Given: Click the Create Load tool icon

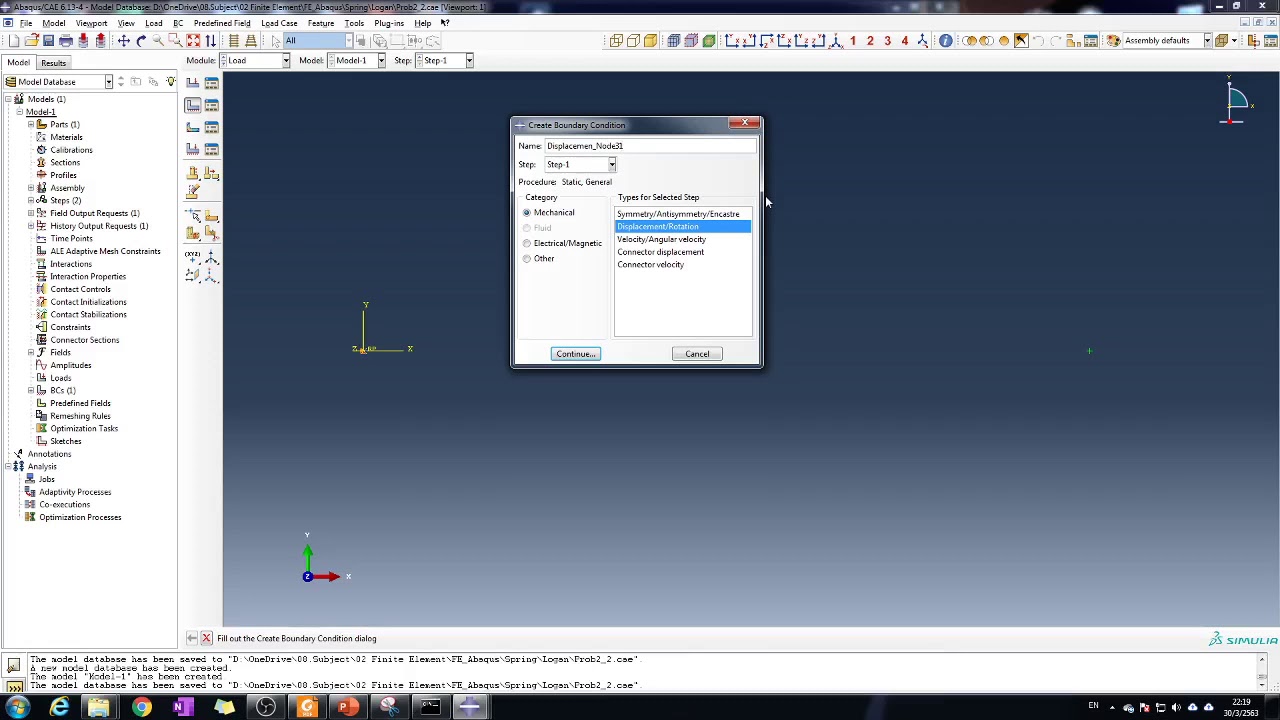Looking at the screenshot, I should click(x=193, y=83).
